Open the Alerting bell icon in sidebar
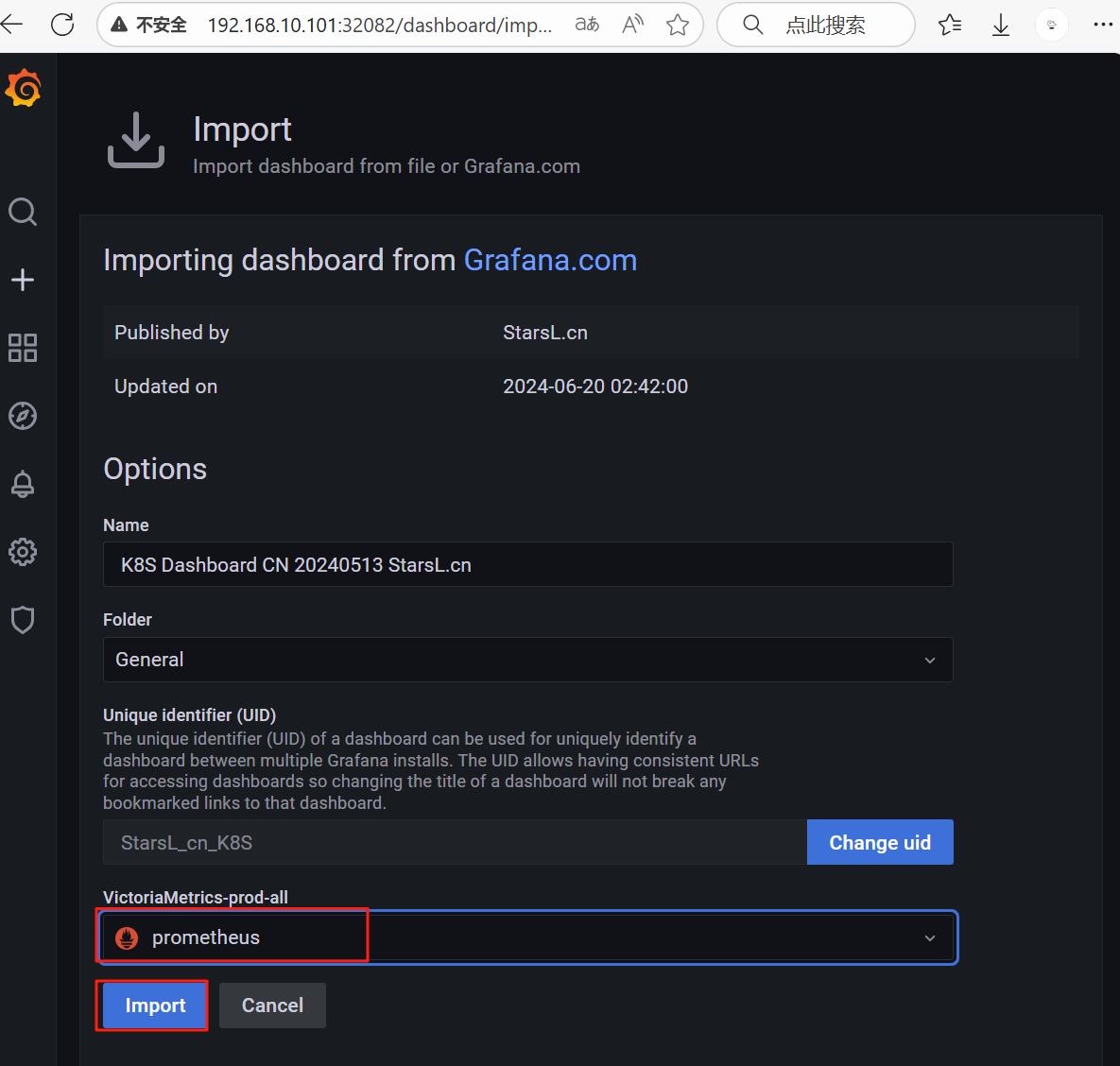 pos(23,484)
